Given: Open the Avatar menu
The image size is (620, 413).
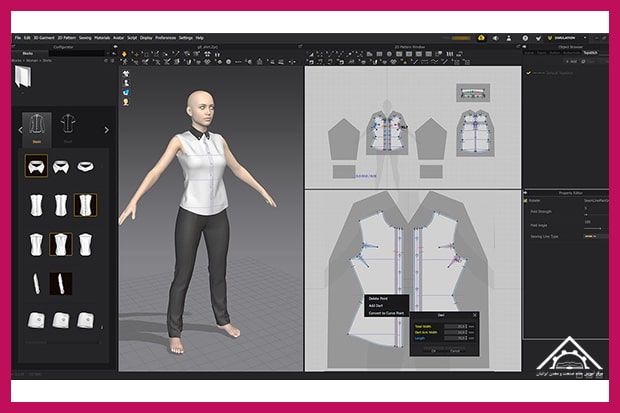Looking at the screenshot, I should [119, 38].
